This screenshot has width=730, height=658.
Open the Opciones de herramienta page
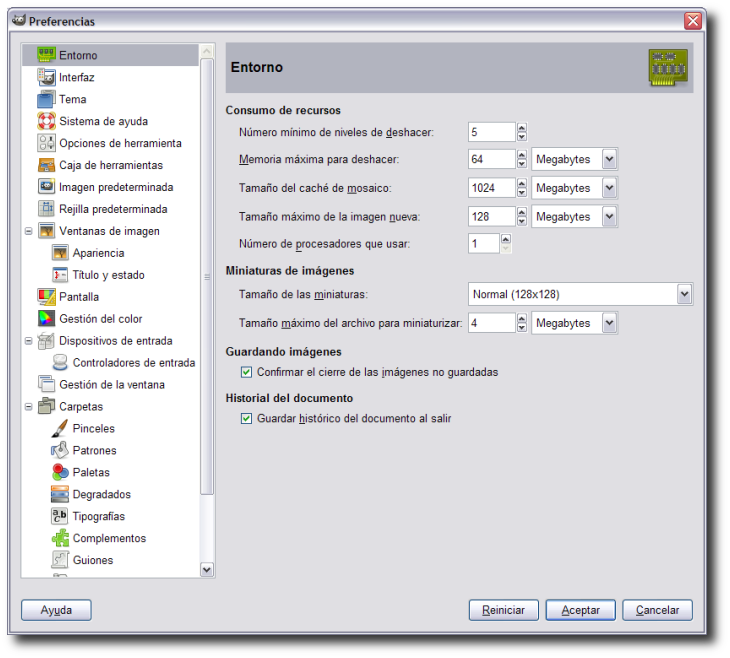point(119,143)
